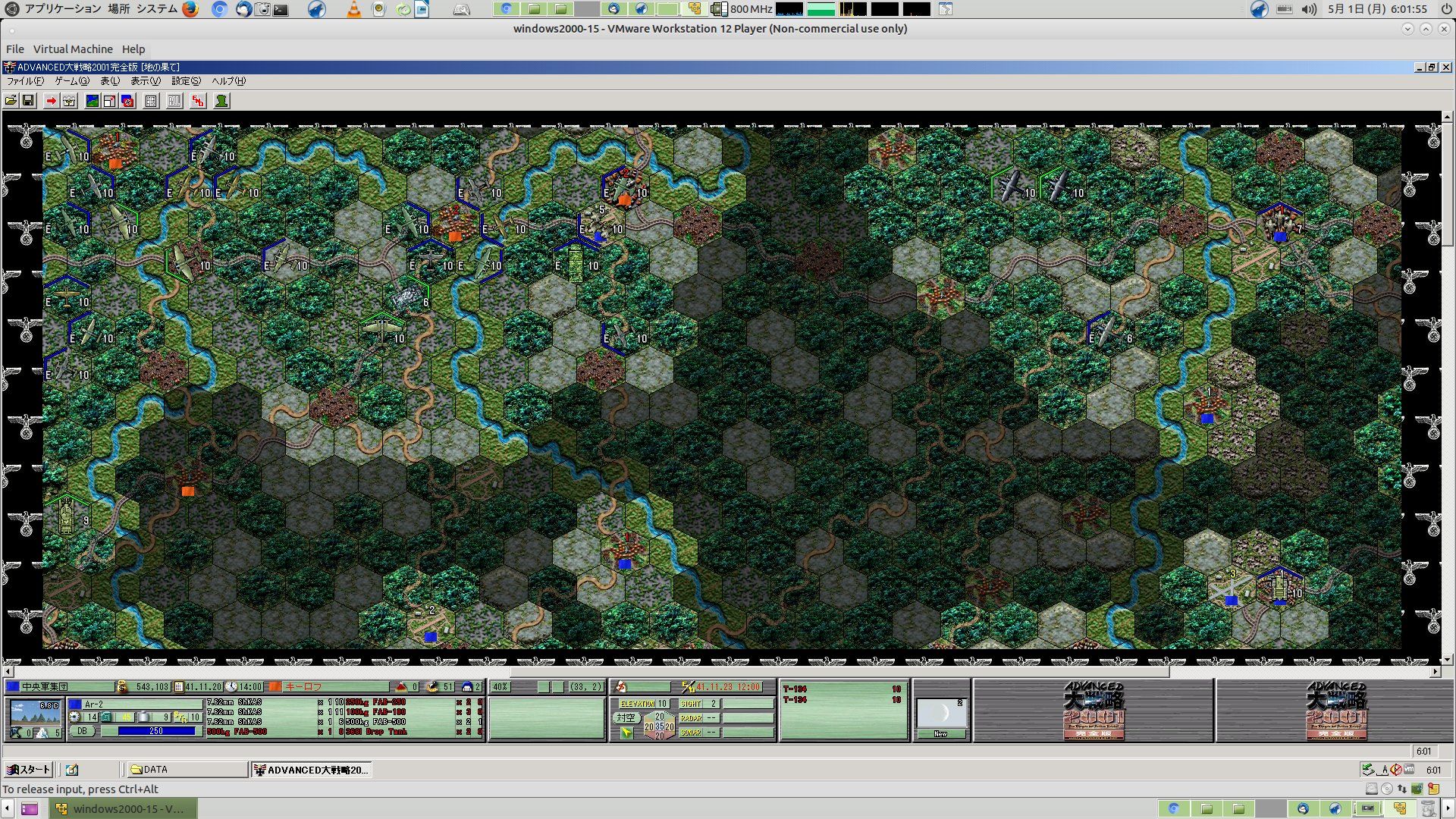Click the 40% zoom indicator

coord(500,687)
